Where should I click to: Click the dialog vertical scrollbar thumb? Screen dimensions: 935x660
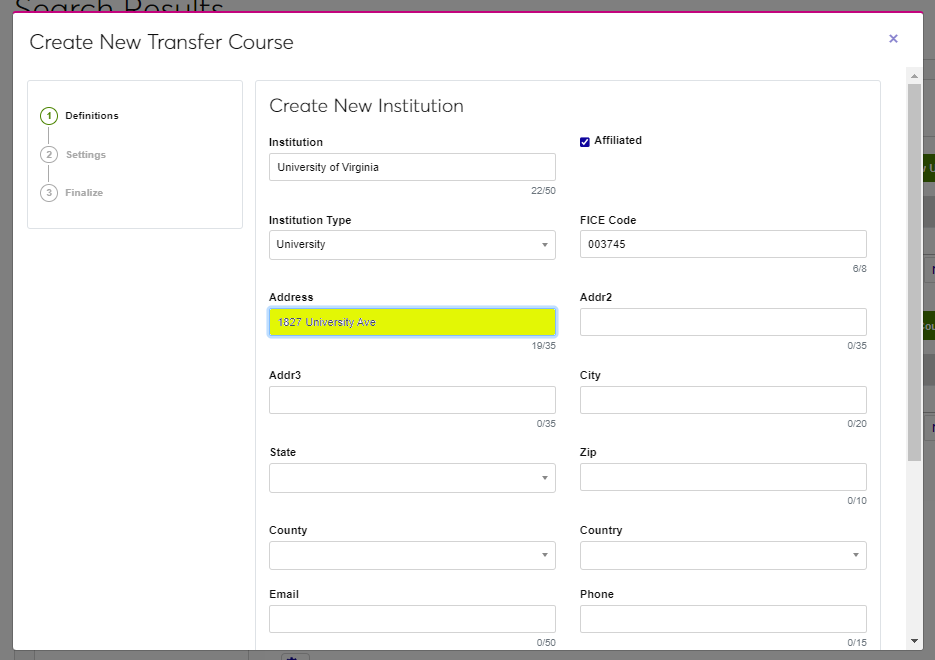pyautogui.click(x=914, y=272)
